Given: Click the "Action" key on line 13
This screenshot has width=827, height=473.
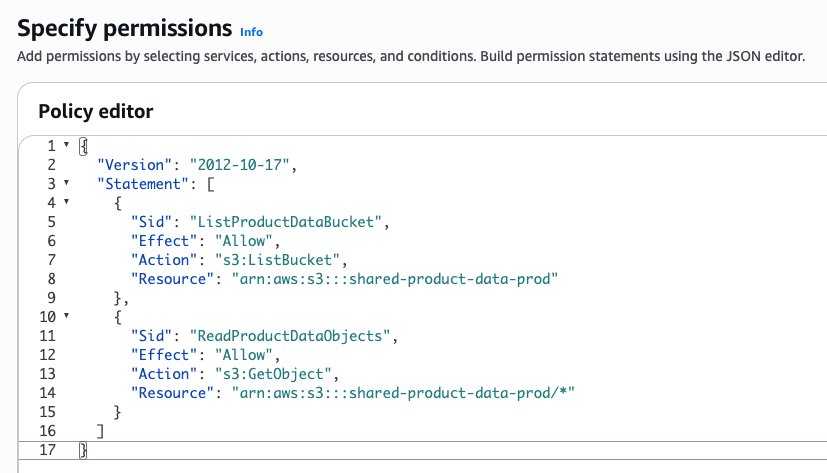Looking at the screenshot, I should (165, 374).
